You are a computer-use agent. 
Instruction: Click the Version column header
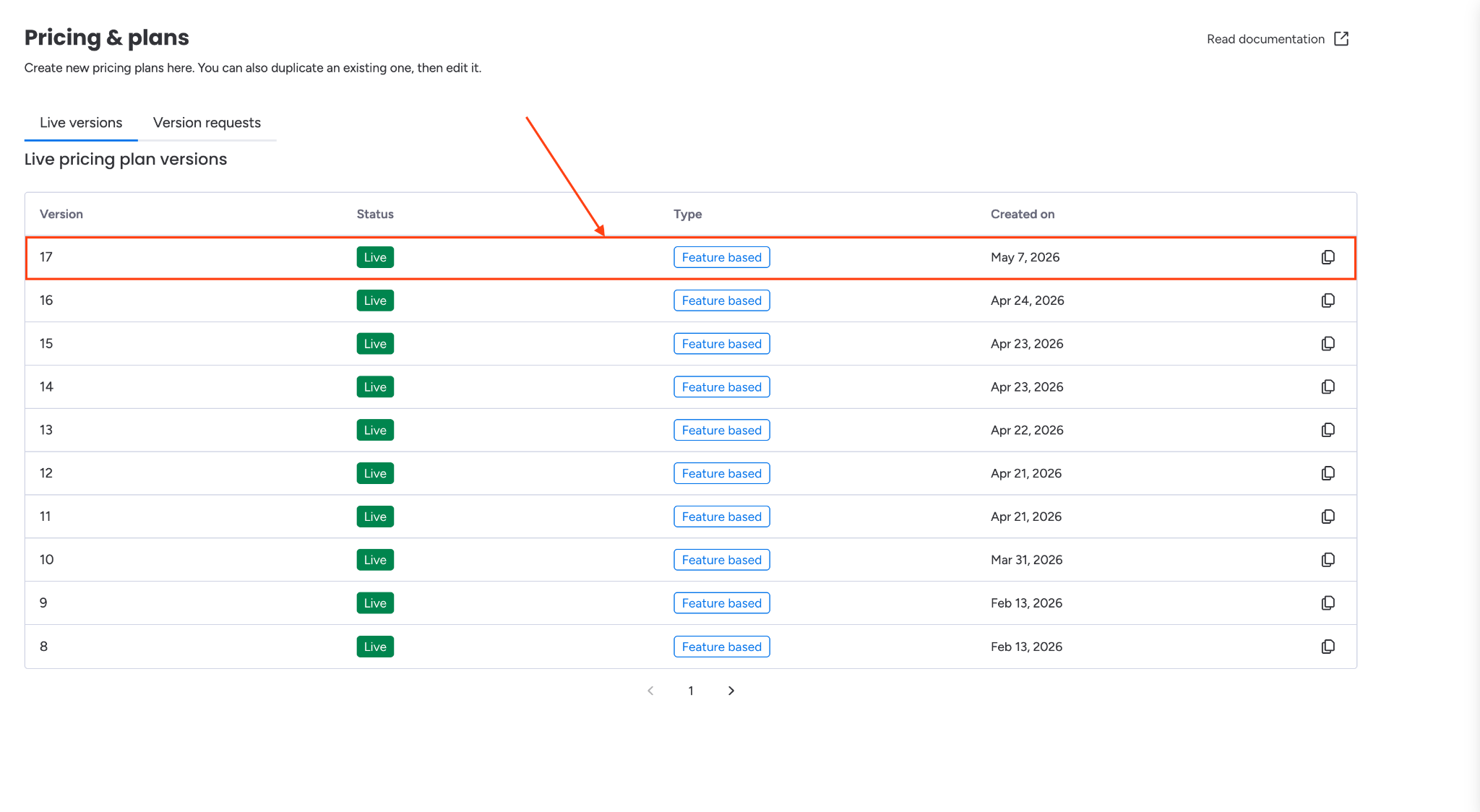point(61,214)
